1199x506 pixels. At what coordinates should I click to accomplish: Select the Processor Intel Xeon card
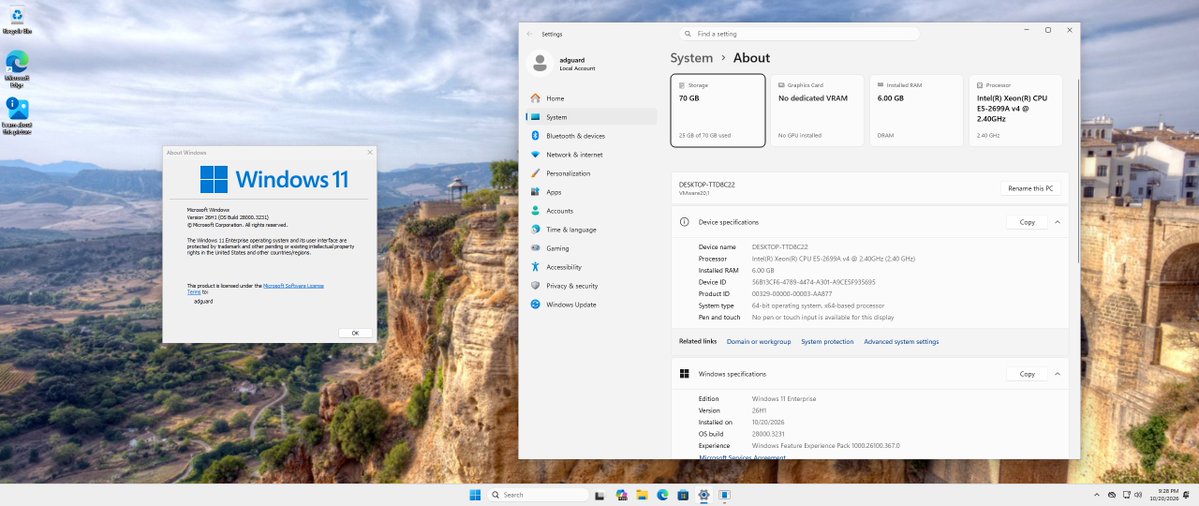1015,110
